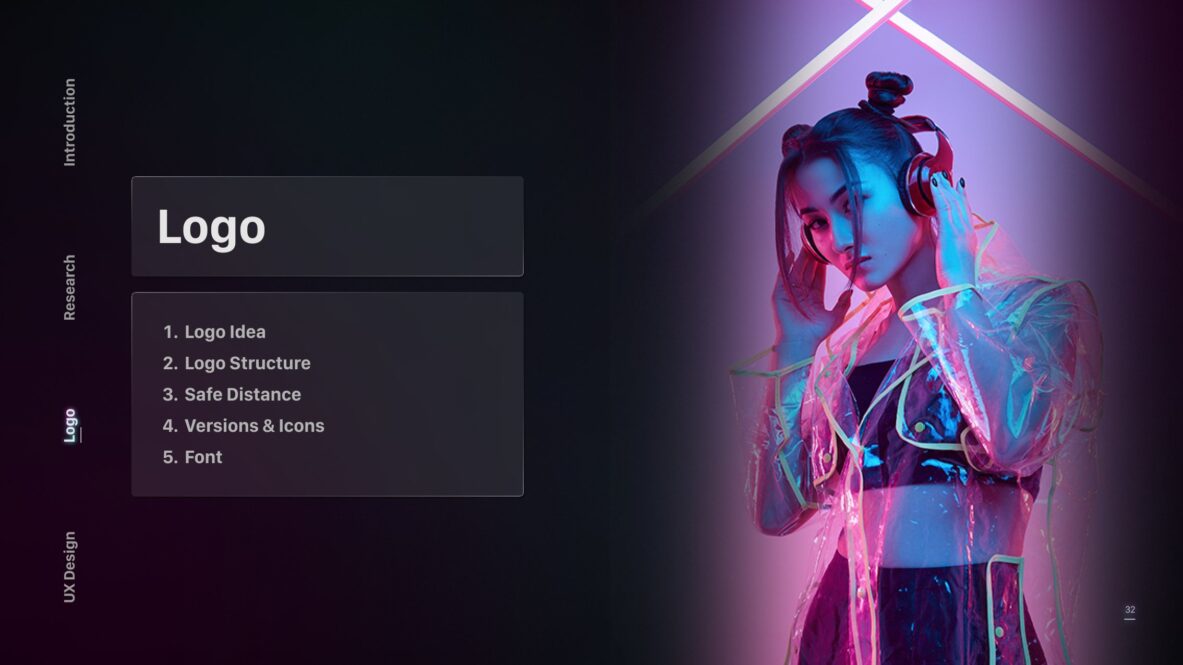Screen dimensions: 1183x665
Task: Click the number 5 list marker
Action: [170, 457]
